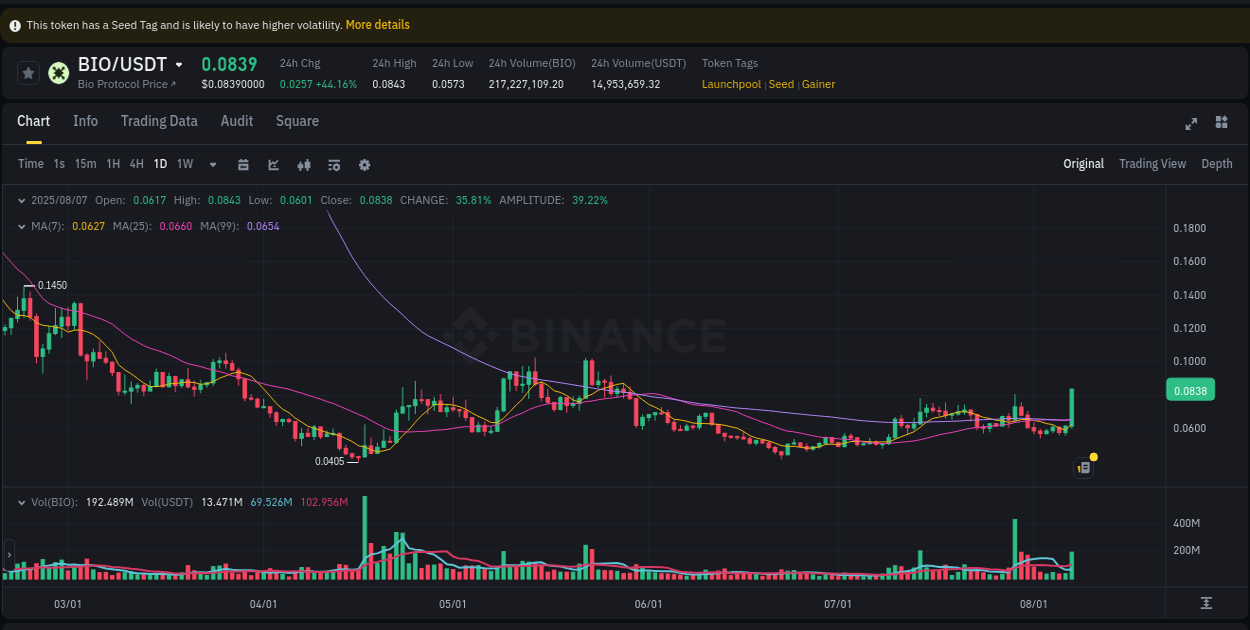Open the news notes icon on chart

[x=1083, y=467]
